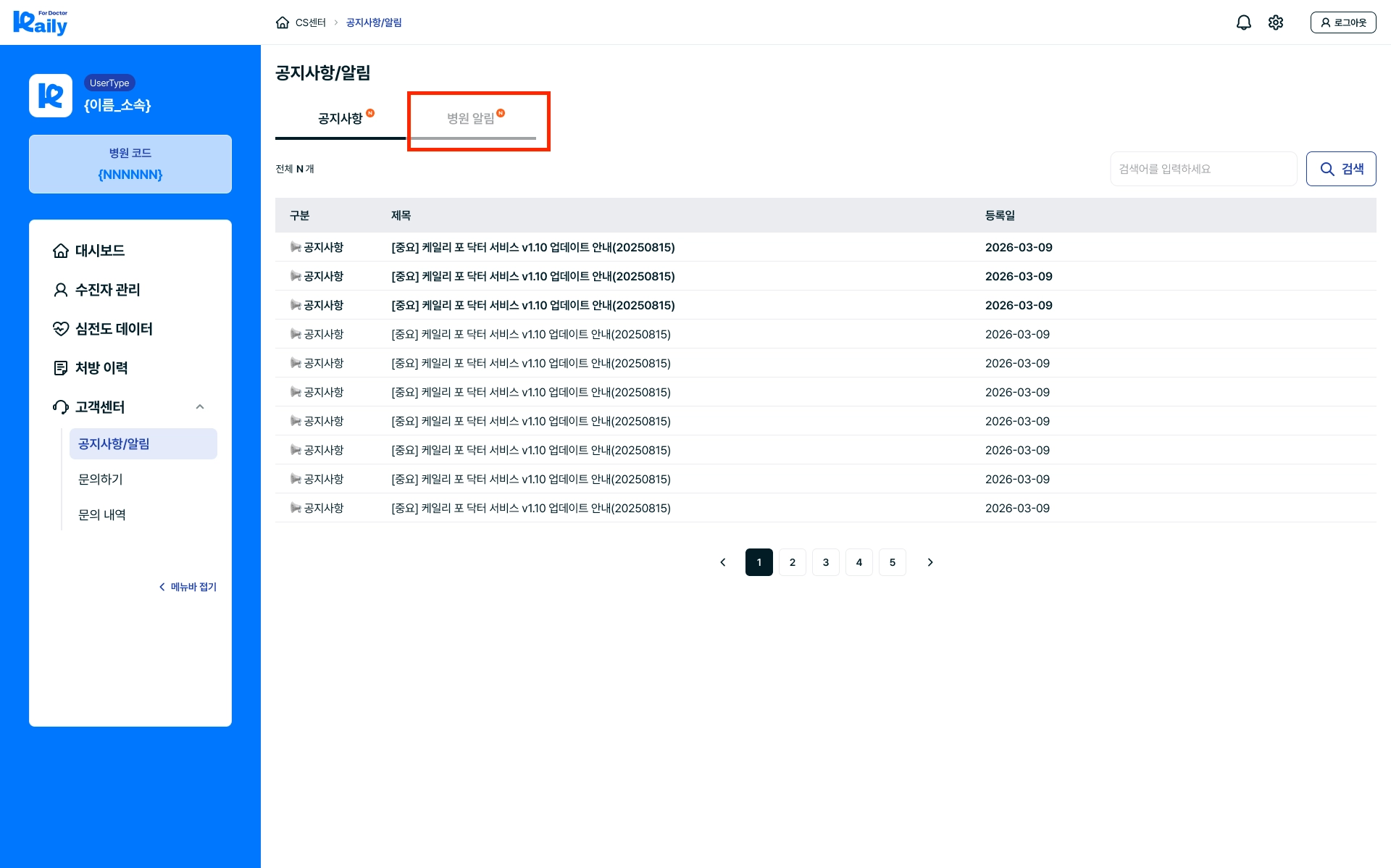Open the notification bell icon
The height and width of the screenshot is (868, 1391).
coord(1243,22)
